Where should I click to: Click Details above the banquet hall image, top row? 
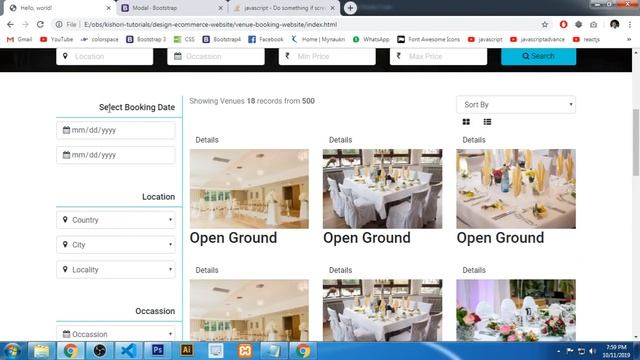(x=207, y=140)
